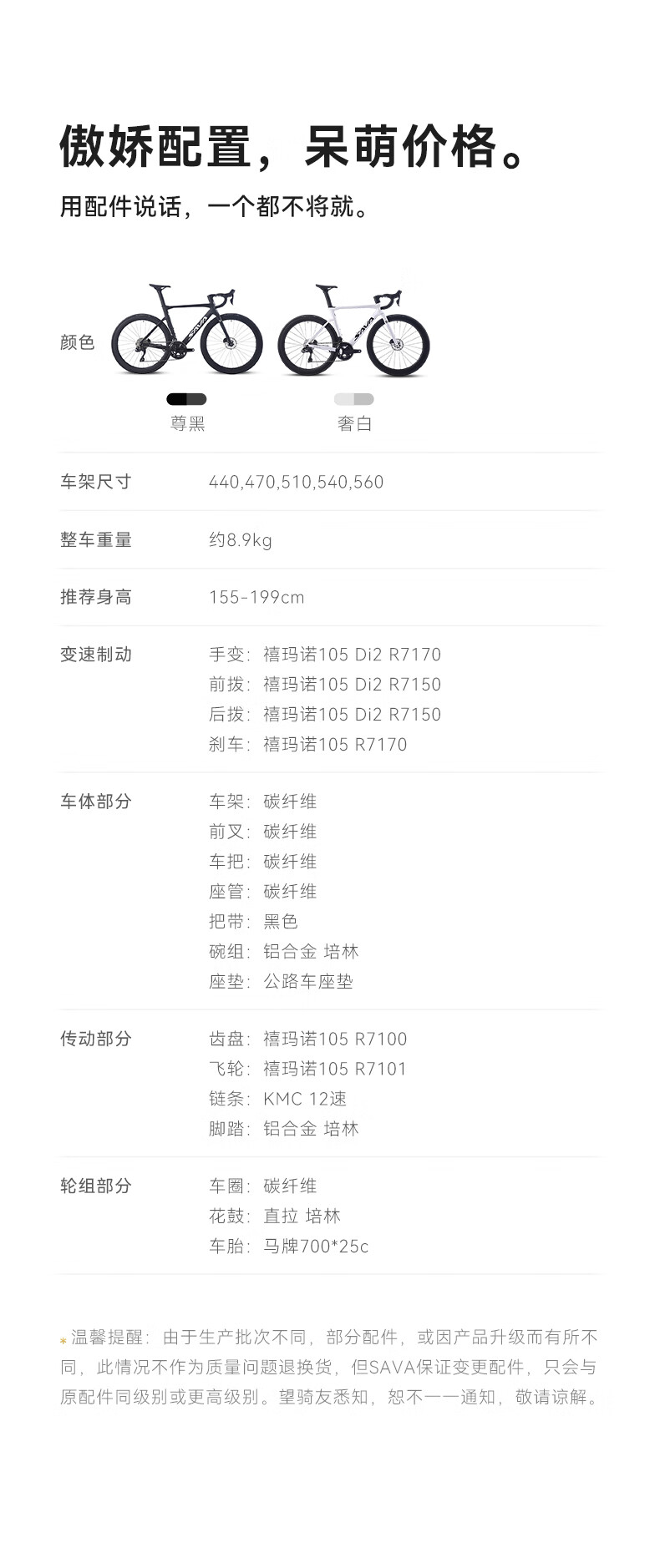Choose the 奢白 white color swatch
The image size is (660, 1568).
[354, 399]
